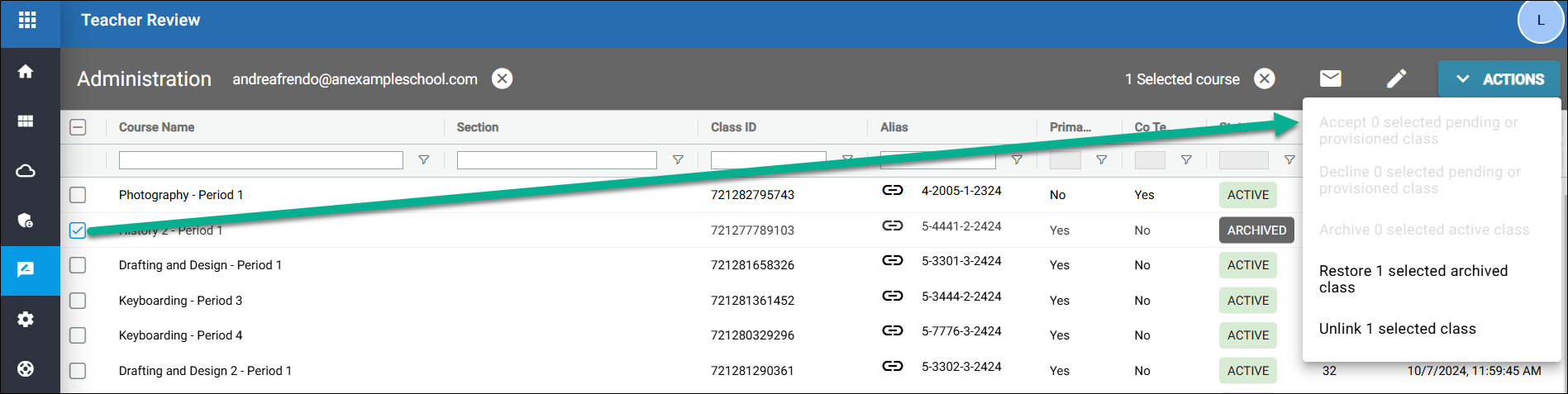This screenshot has height=394, width=1568.
Task: Open the help lifebuoy sidebar icon
Action: 26,369
